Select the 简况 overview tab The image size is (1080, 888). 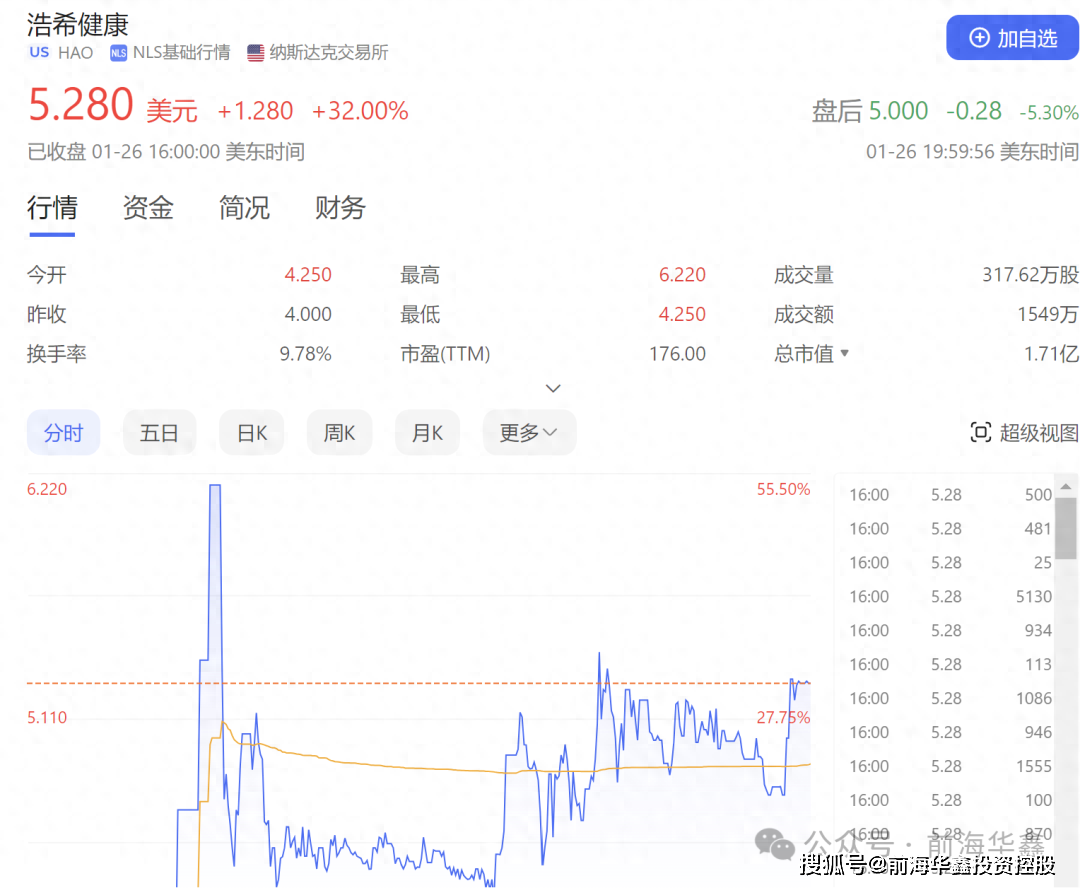pos(243,208)
